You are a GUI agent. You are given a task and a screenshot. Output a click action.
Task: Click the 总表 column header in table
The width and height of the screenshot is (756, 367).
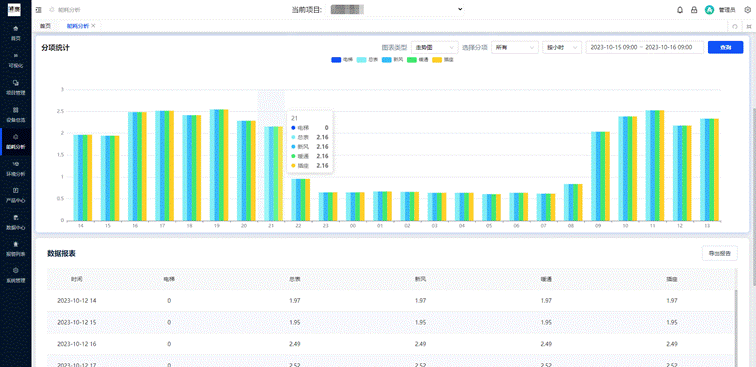(x=295, y=279)
